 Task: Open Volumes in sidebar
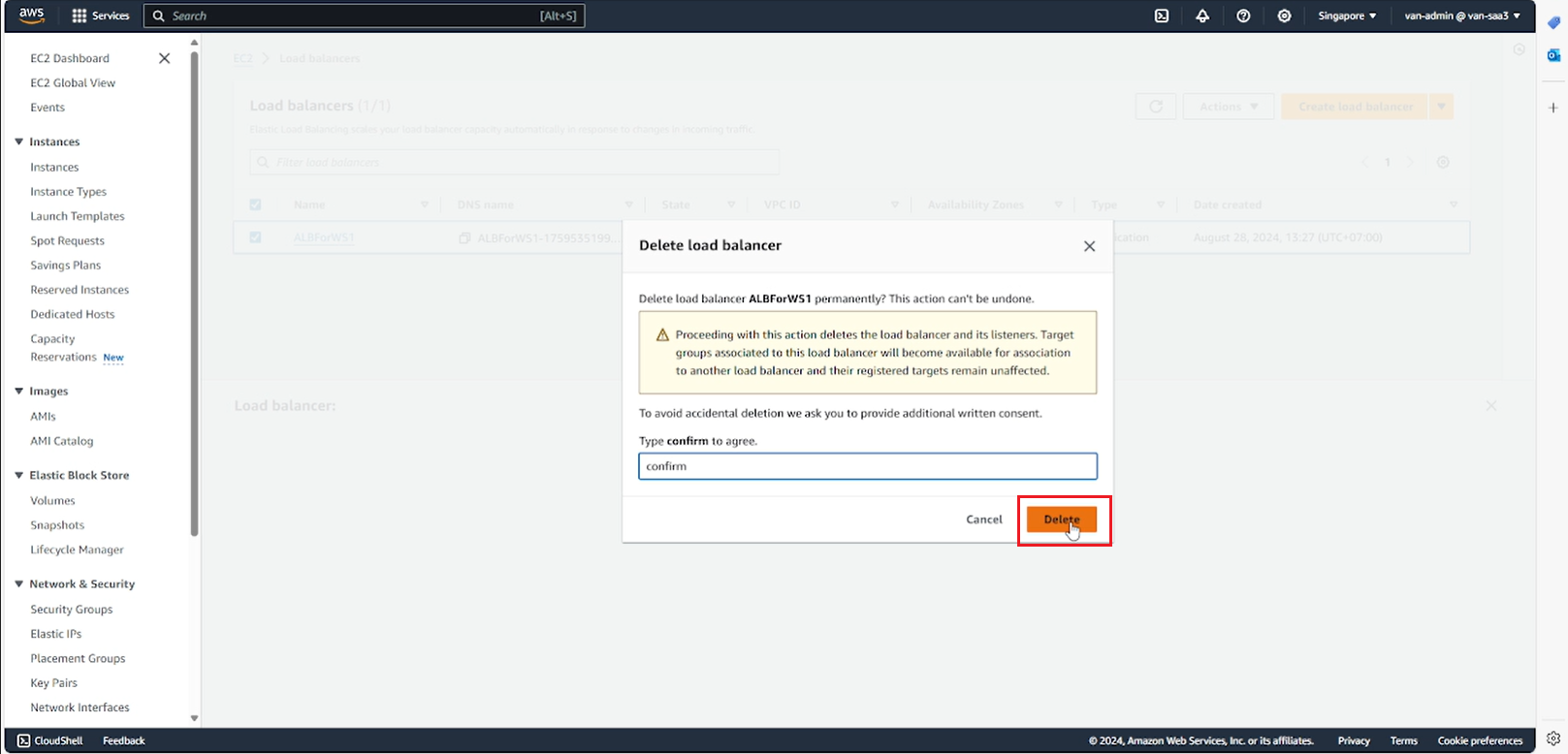(x=52, y=500)
